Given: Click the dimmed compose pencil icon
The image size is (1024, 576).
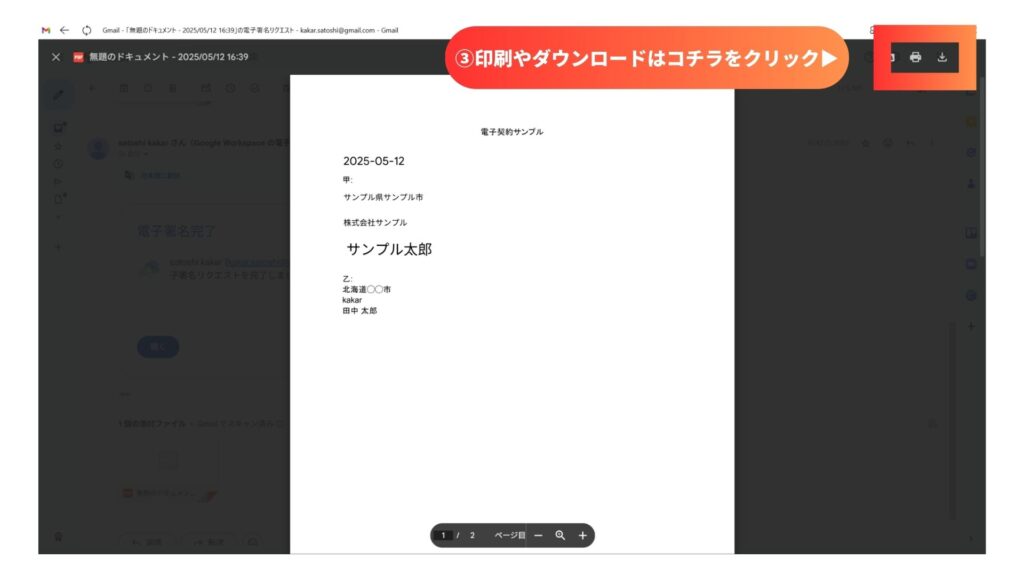Looking at the screenshot, I should [59, 96].
